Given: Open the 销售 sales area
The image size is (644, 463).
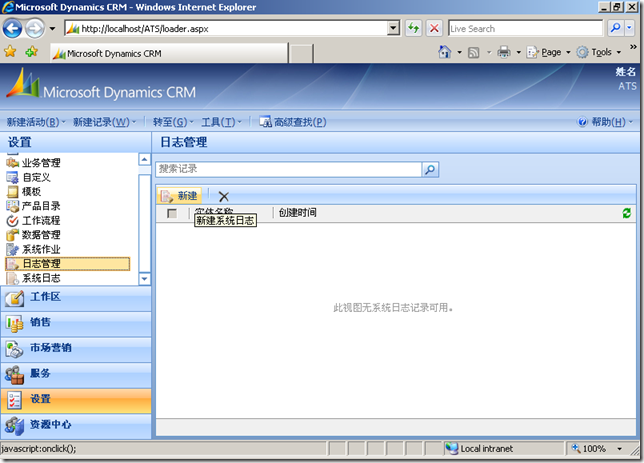Looking at the screenshot, I should tap(76, 324).
